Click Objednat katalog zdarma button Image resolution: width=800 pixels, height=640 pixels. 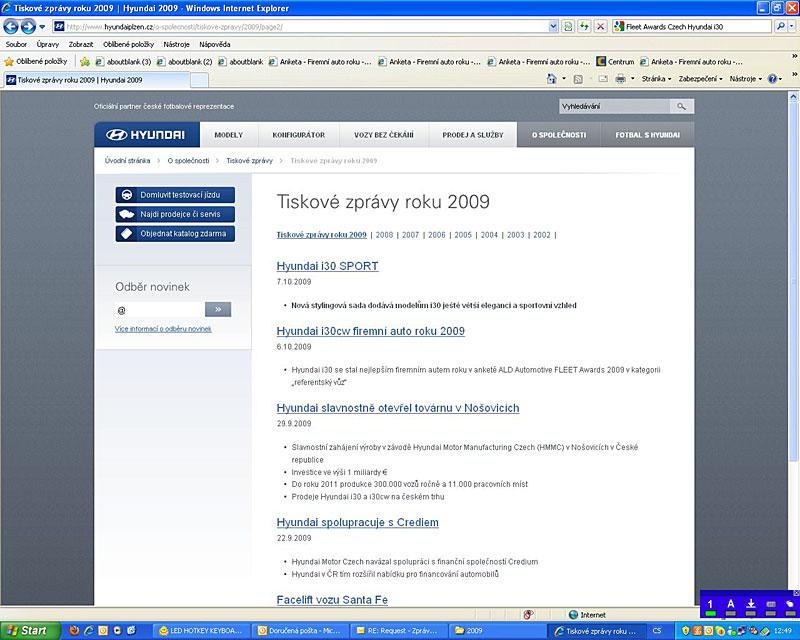tap(175, 234)
